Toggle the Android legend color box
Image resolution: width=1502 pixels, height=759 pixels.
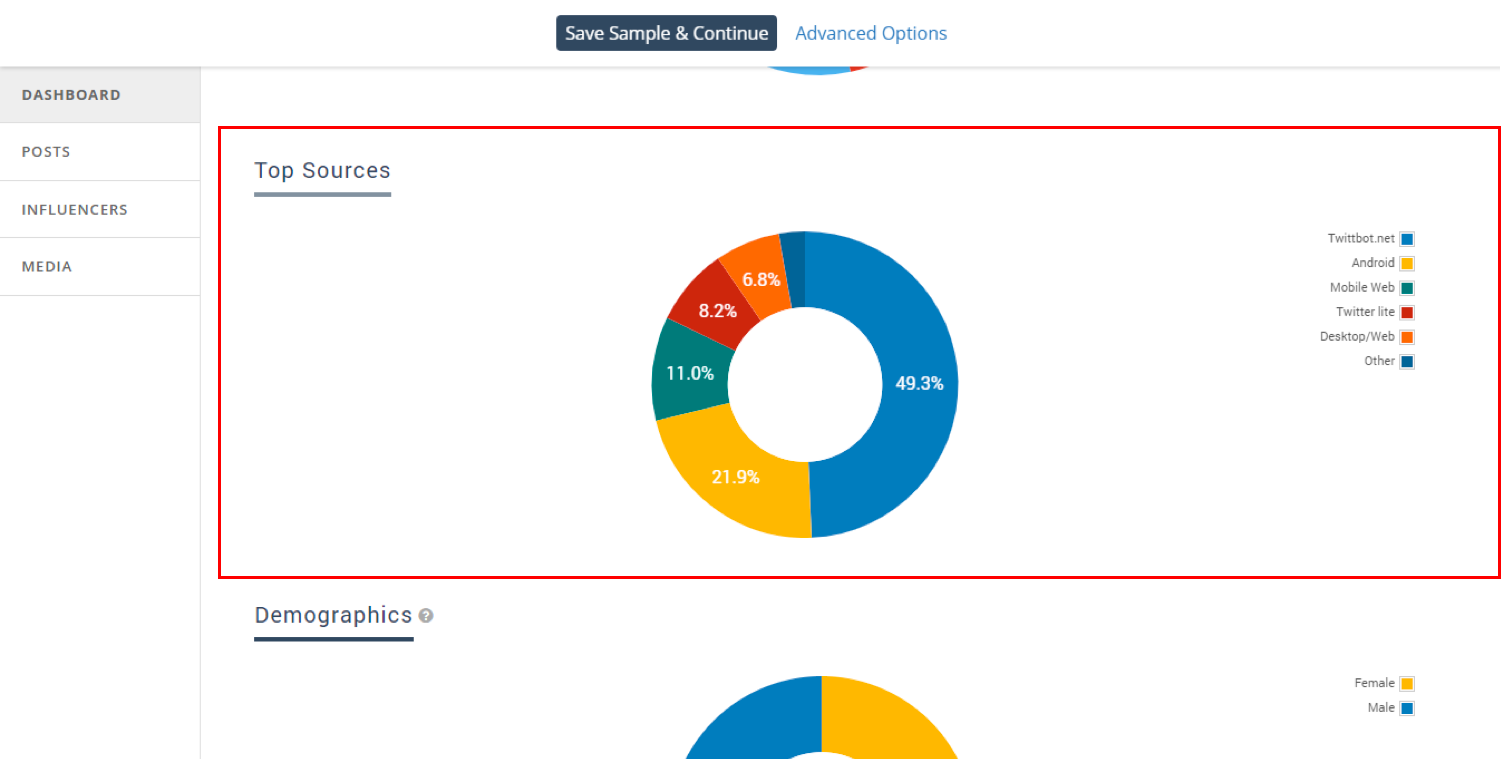click(1407, 263)
